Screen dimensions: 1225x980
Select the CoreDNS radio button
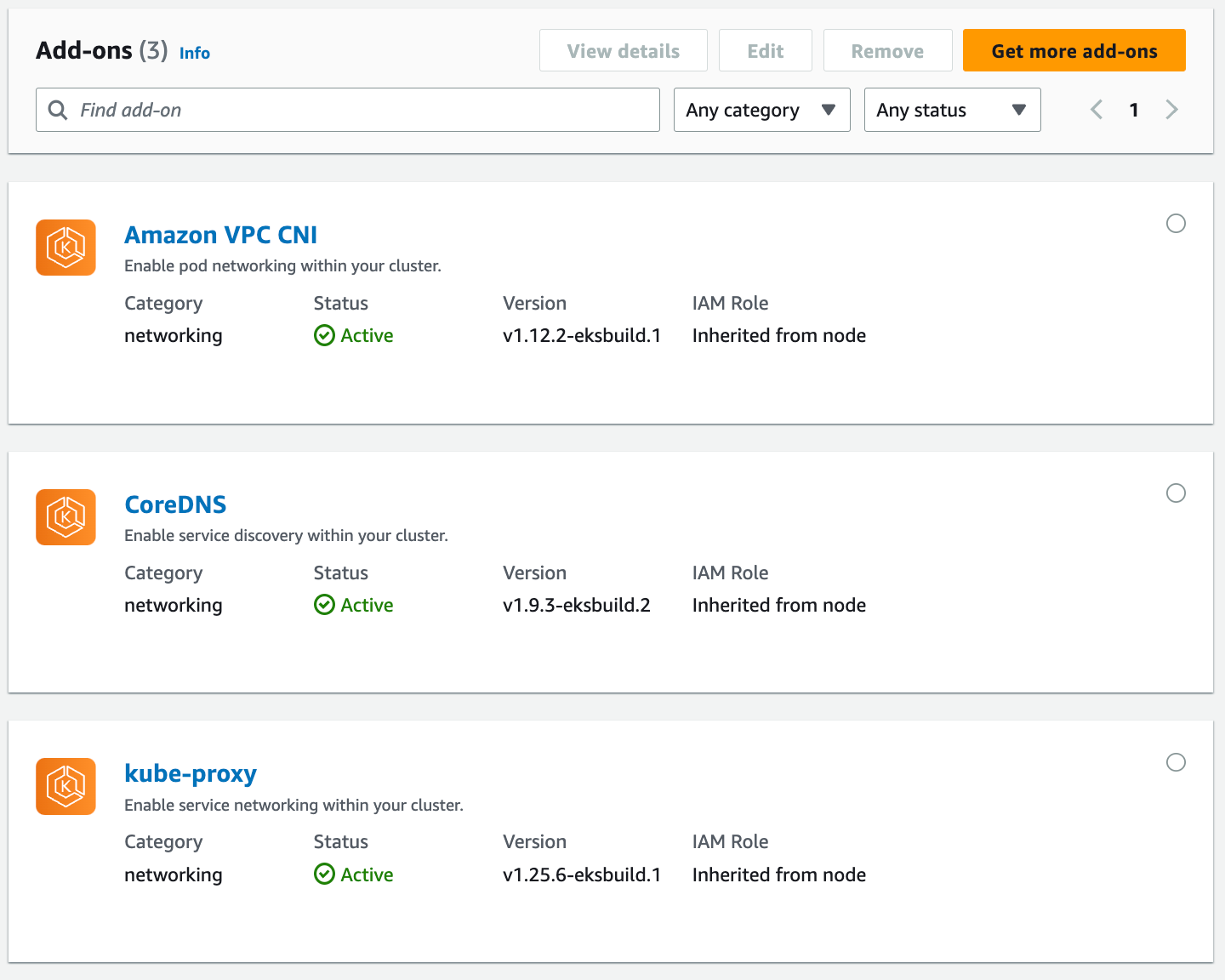(1176, 493)
